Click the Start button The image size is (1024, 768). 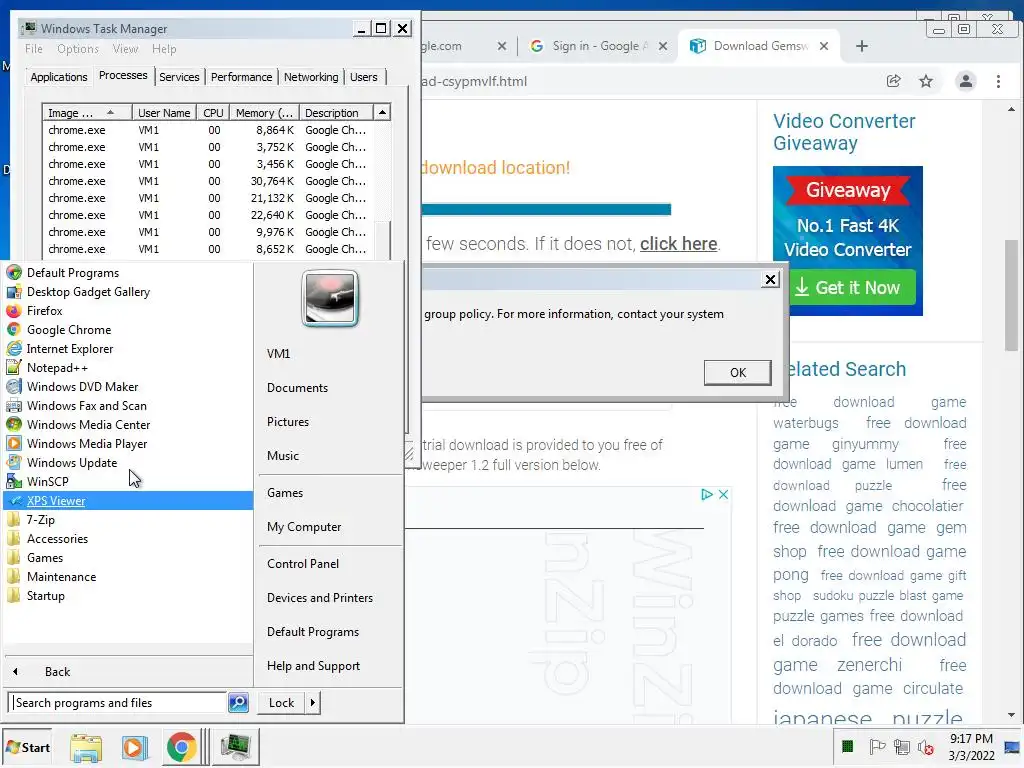click(x=27, y=747)
